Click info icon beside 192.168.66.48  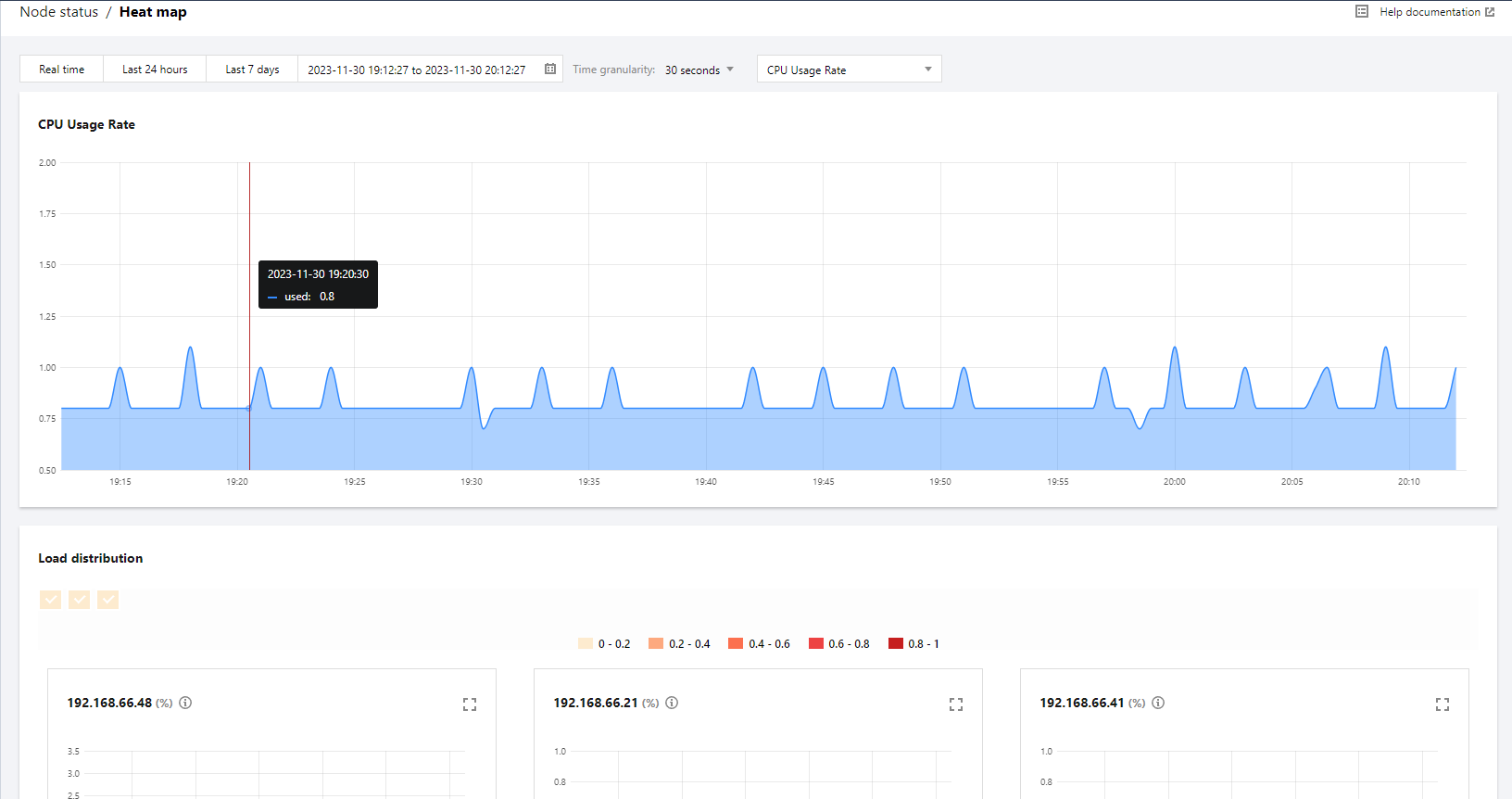185,703
